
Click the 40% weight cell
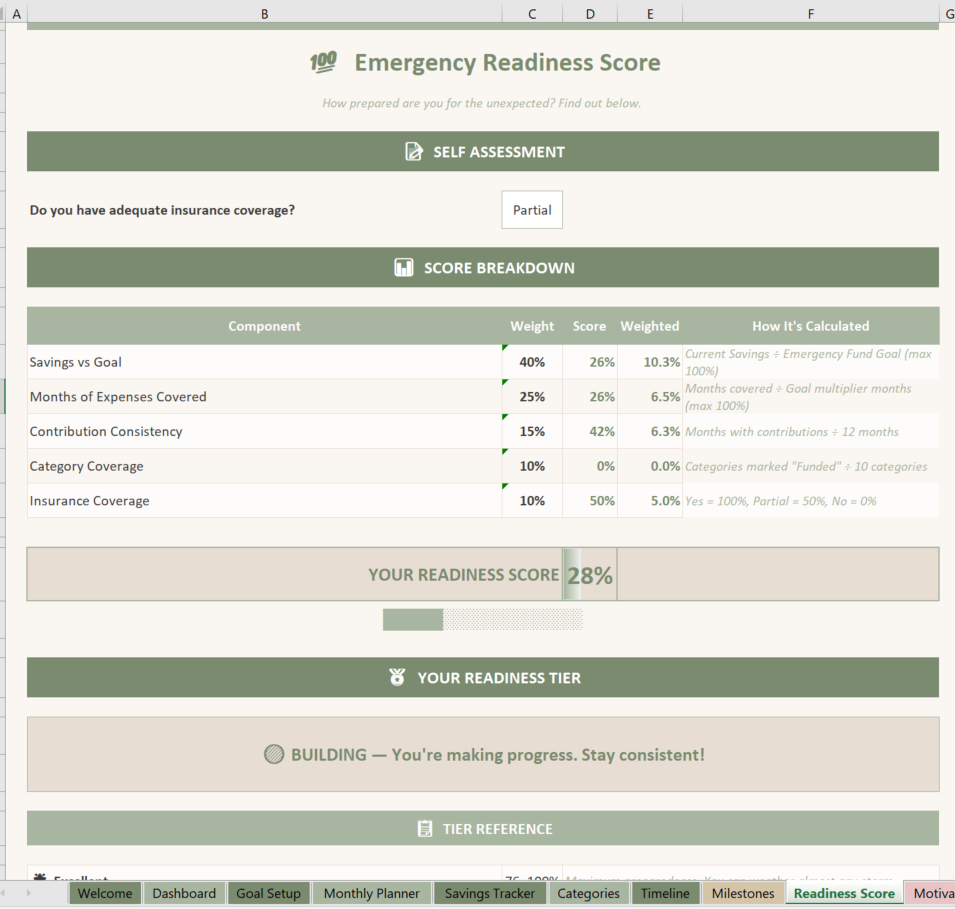(532, 362)
